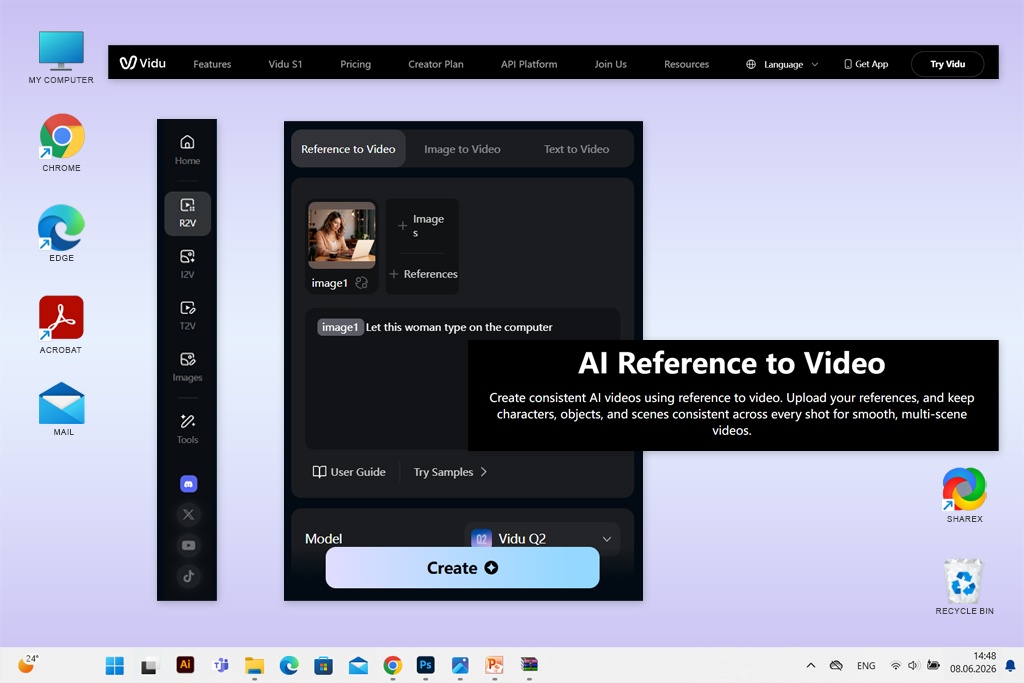Open Illustrator from the taskbar

(185, 665)
